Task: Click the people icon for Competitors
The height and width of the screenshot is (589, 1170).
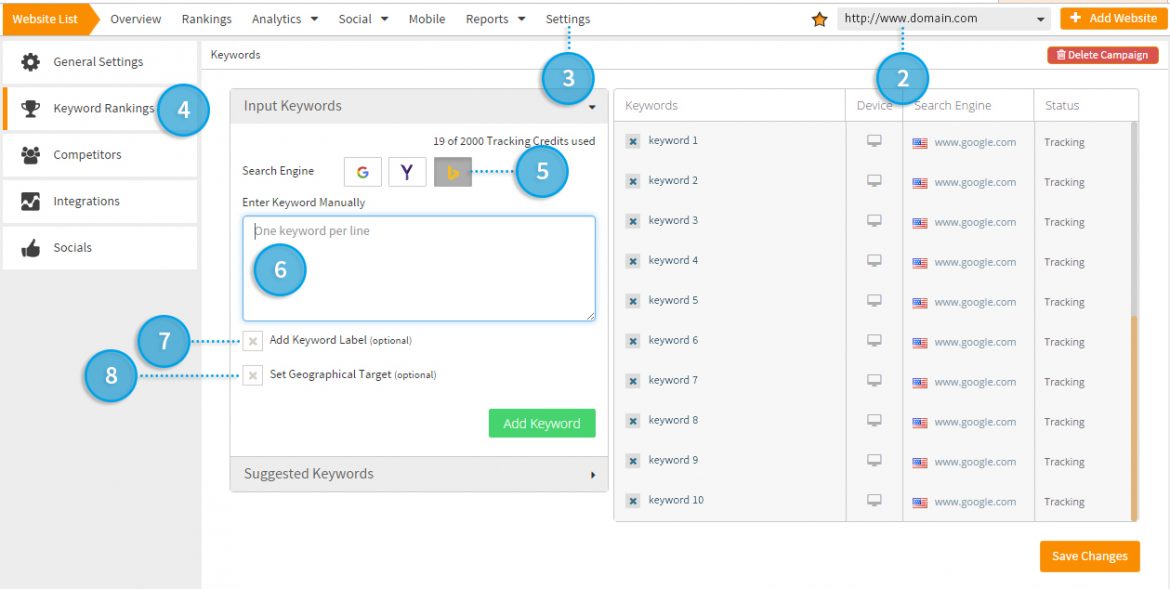Action: 31,155
